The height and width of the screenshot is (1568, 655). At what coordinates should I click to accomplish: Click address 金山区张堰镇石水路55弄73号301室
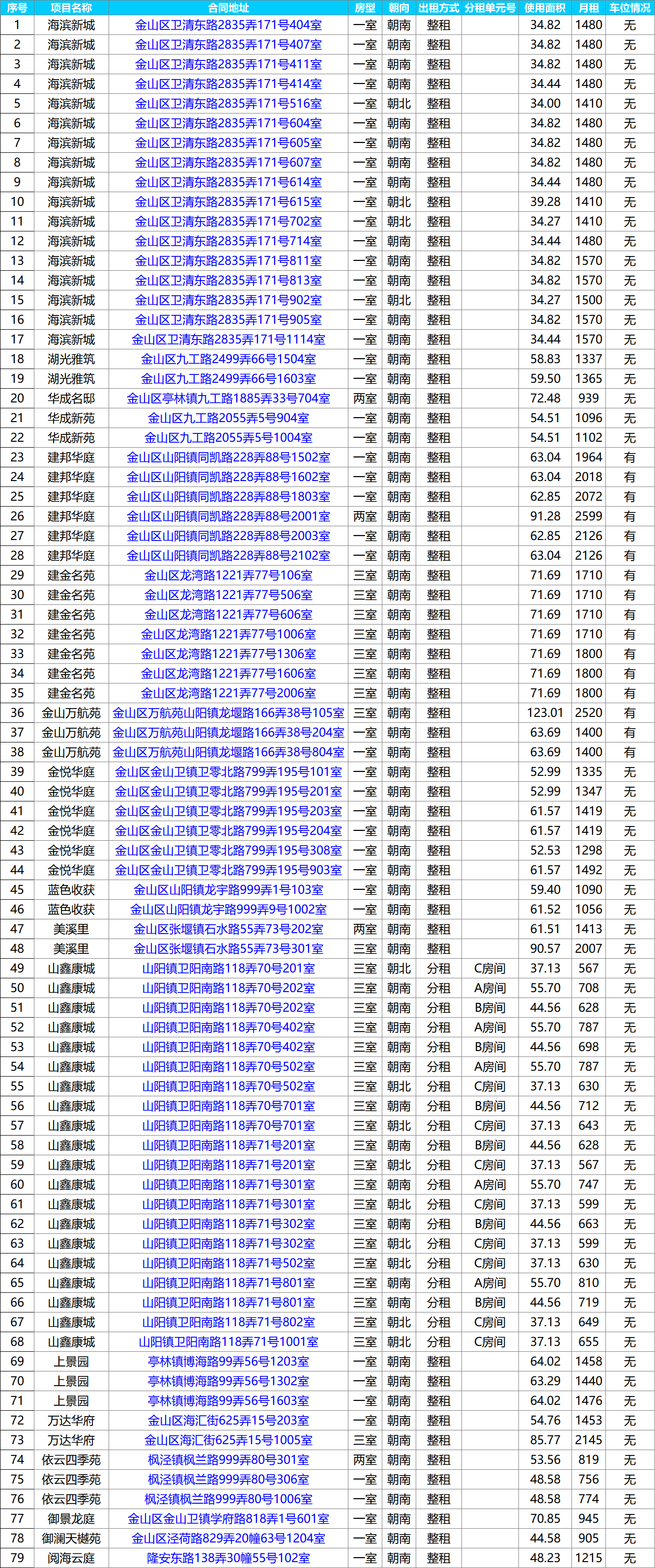(228, 949)
